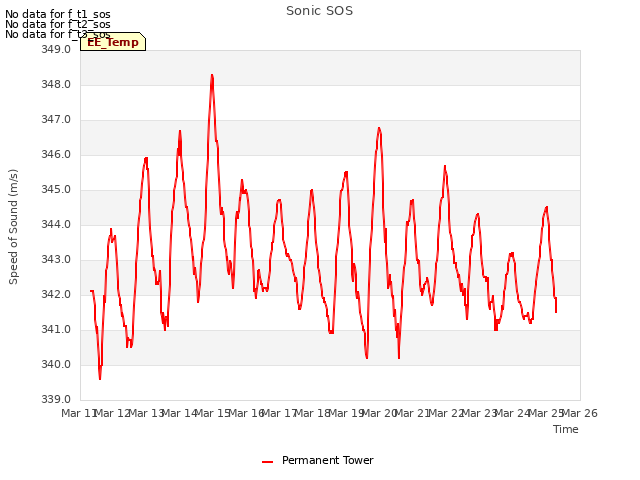Click the EE_Temp annotation label
Viewport: 640px width, 480px height.
113,42
